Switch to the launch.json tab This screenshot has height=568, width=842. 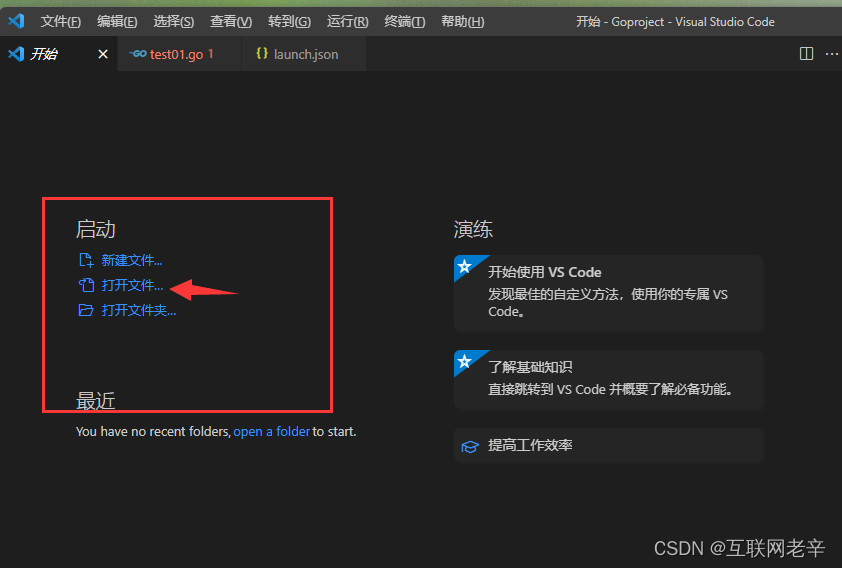coord(304,54)
